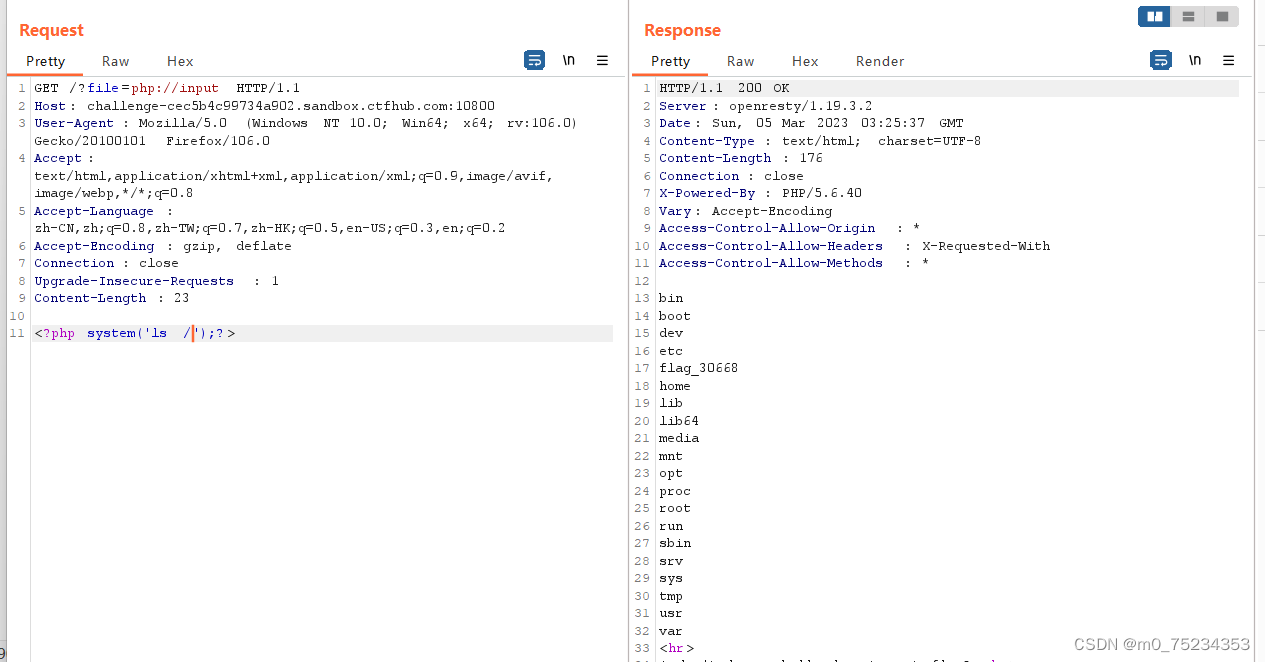Select side-by-side layout view icon
The image size is (1265, 662).
click(1154, 16)
